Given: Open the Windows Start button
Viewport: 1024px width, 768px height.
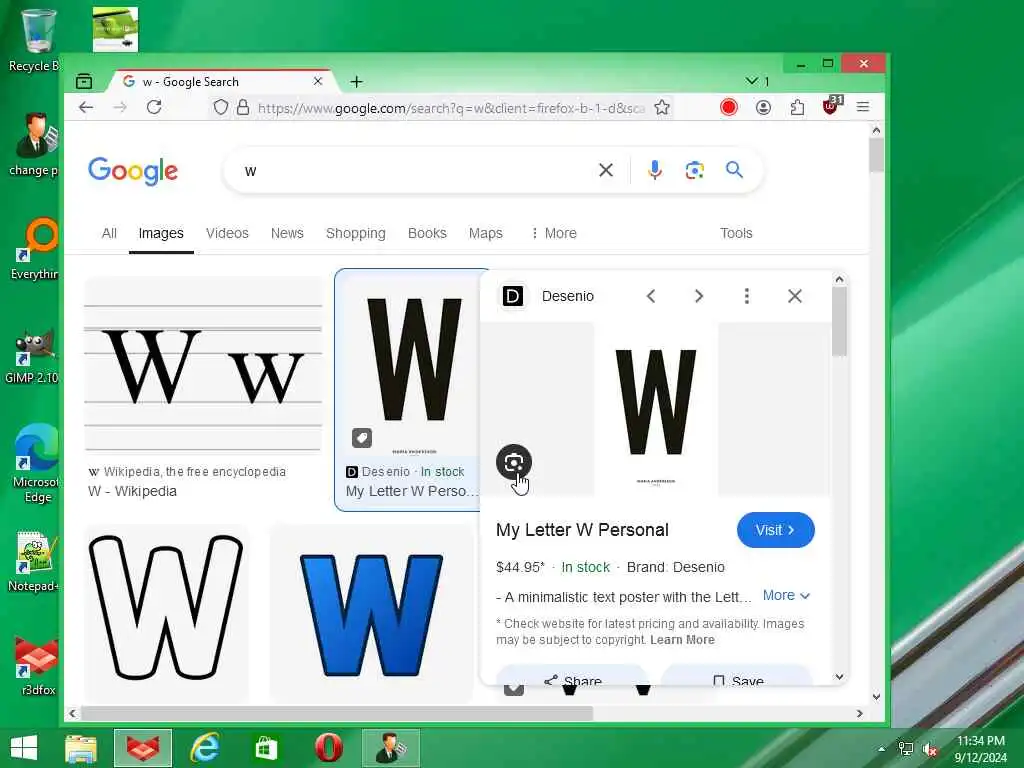Looking at the screenshot, I should click(24, 748).
